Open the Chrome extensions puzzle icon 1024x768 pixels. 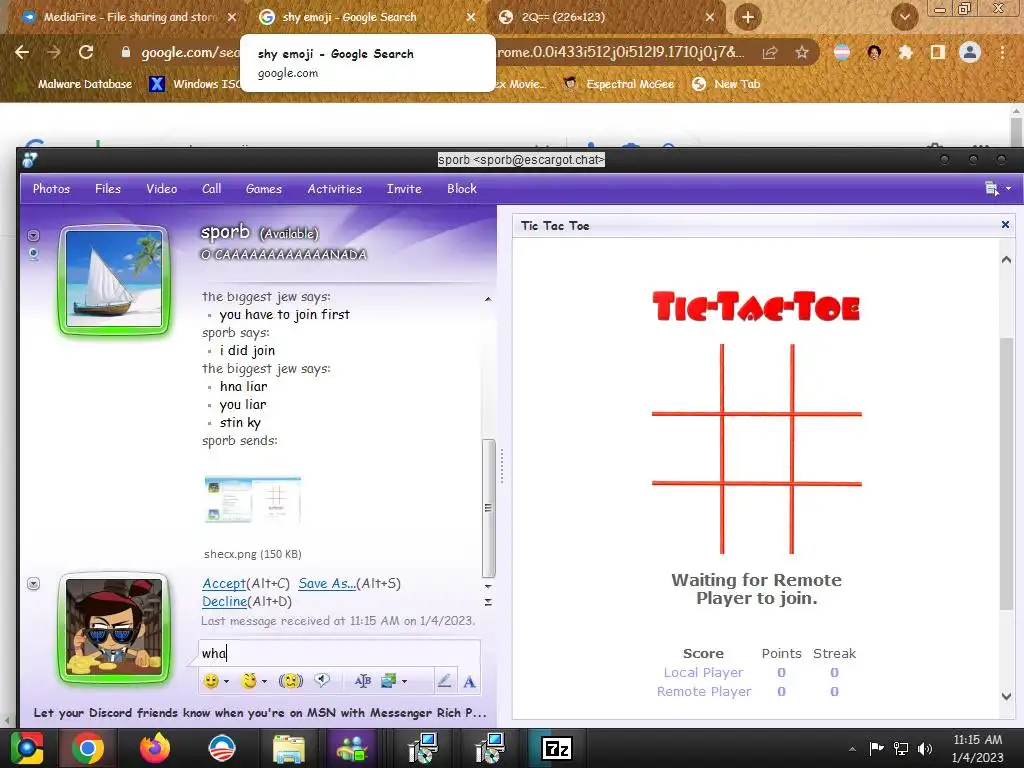[906, 52]
